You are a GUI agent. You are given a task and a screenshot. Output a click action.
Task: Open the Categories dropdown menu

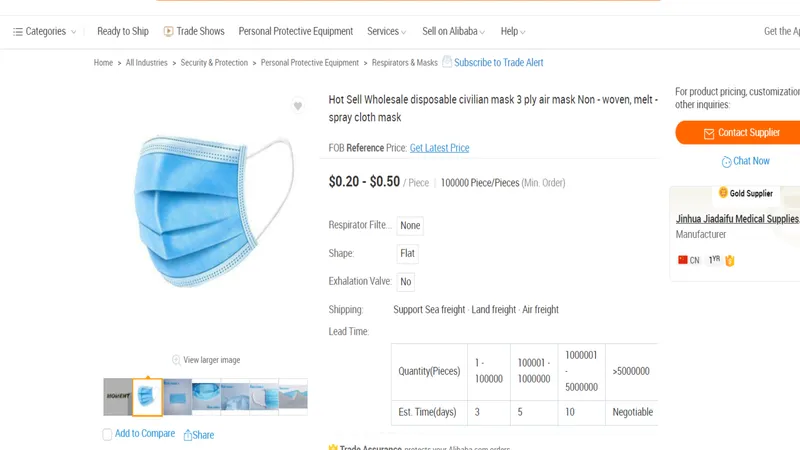click(45, 31)
